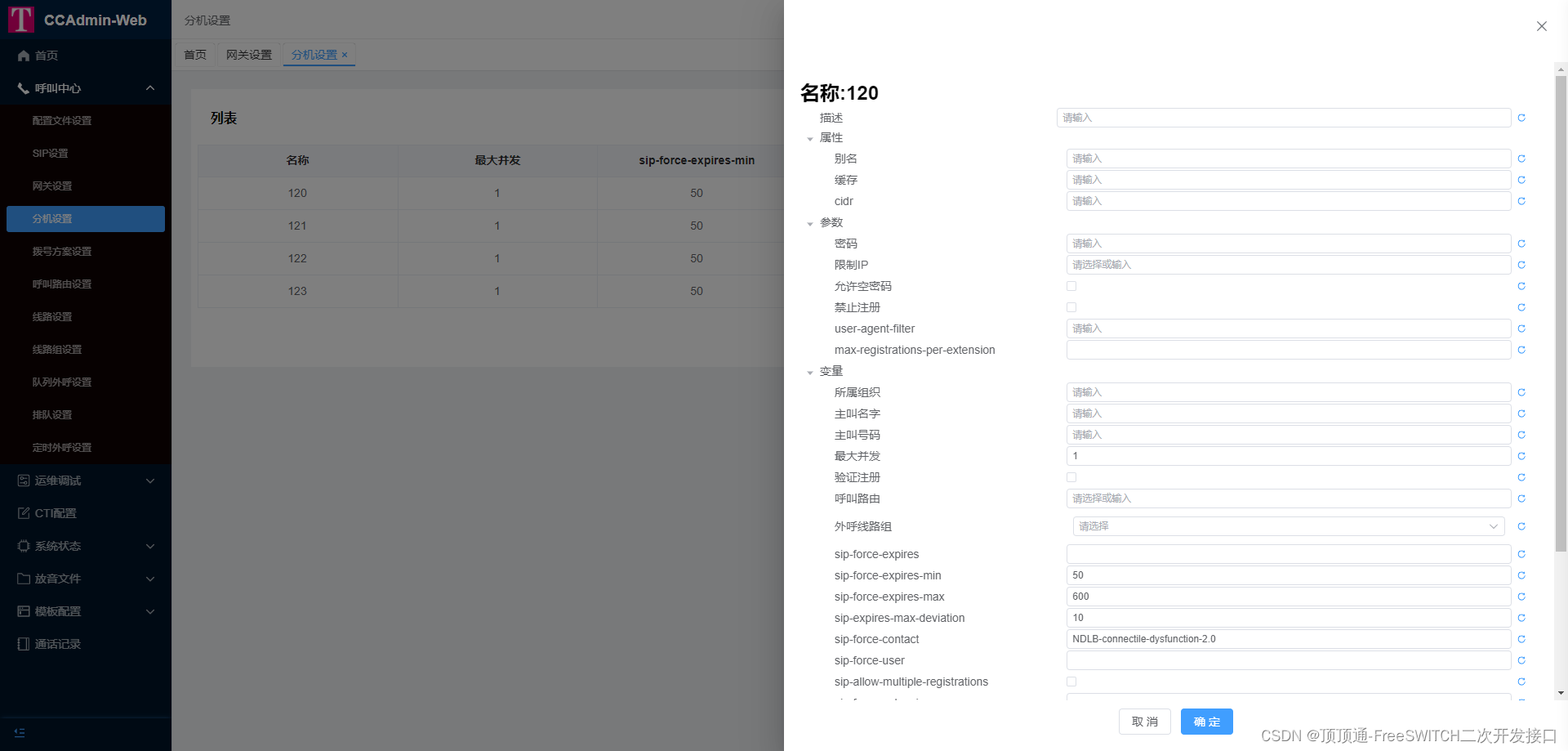The height and width of the screenshot is (751, 1568).
Task: Collapse the 属性 section
Action: (810, 139)
